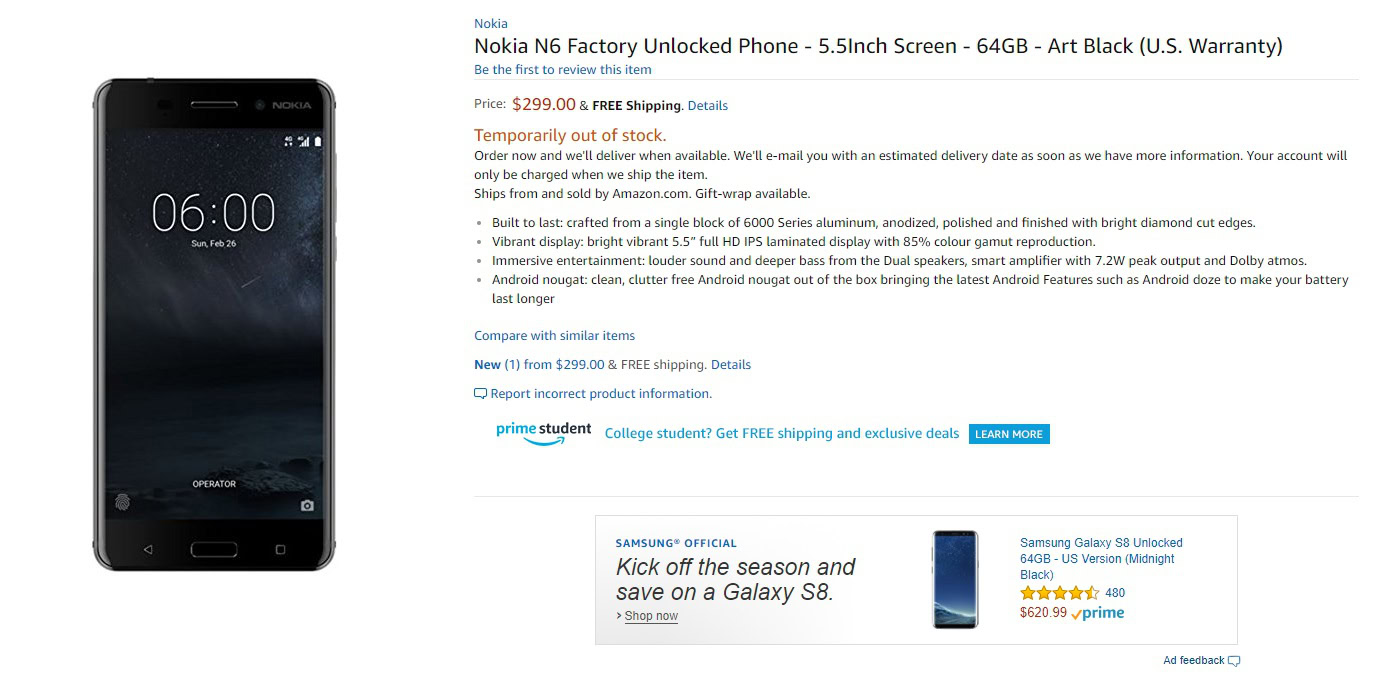The width and height of the screenshot is (1376, 679).
Task: Click the Details link beside FREE Shipping
Action: pos(707,105)
